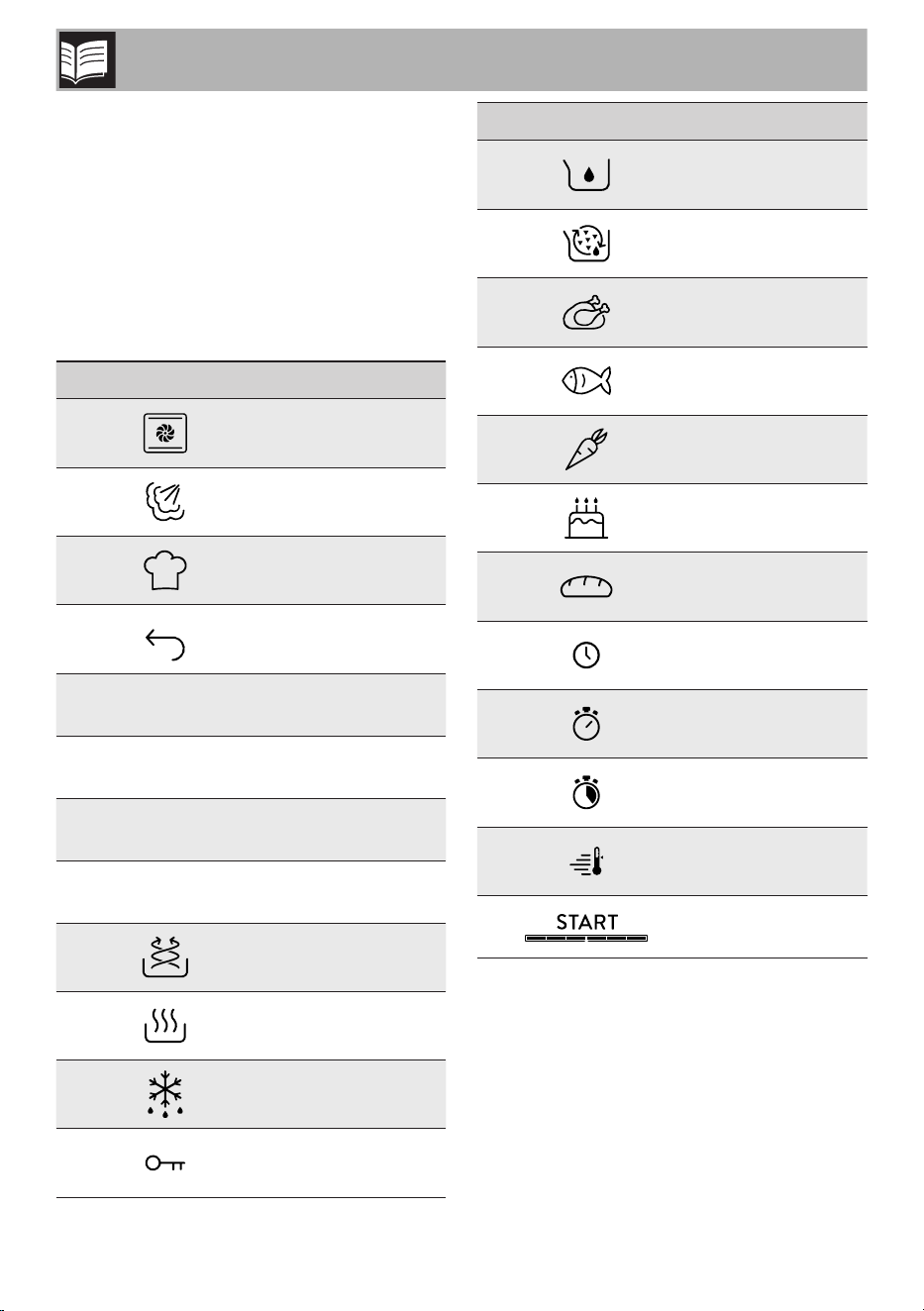This screenshot has width=924, height=1311.
Task: Click the open book manual icon
Action: click(87, 60)
